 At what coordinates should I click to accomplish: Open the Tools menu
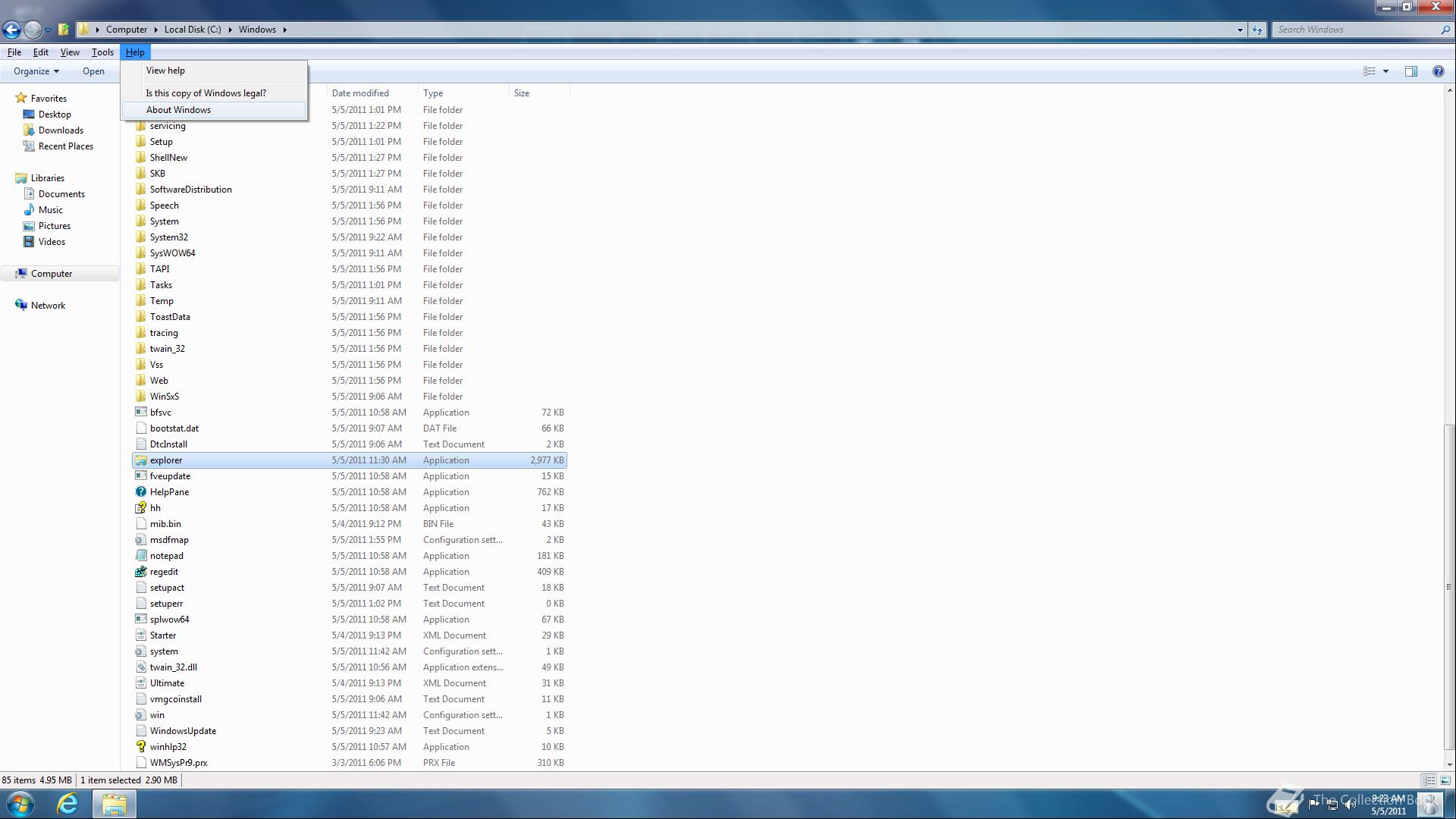[x=102, y=52]
